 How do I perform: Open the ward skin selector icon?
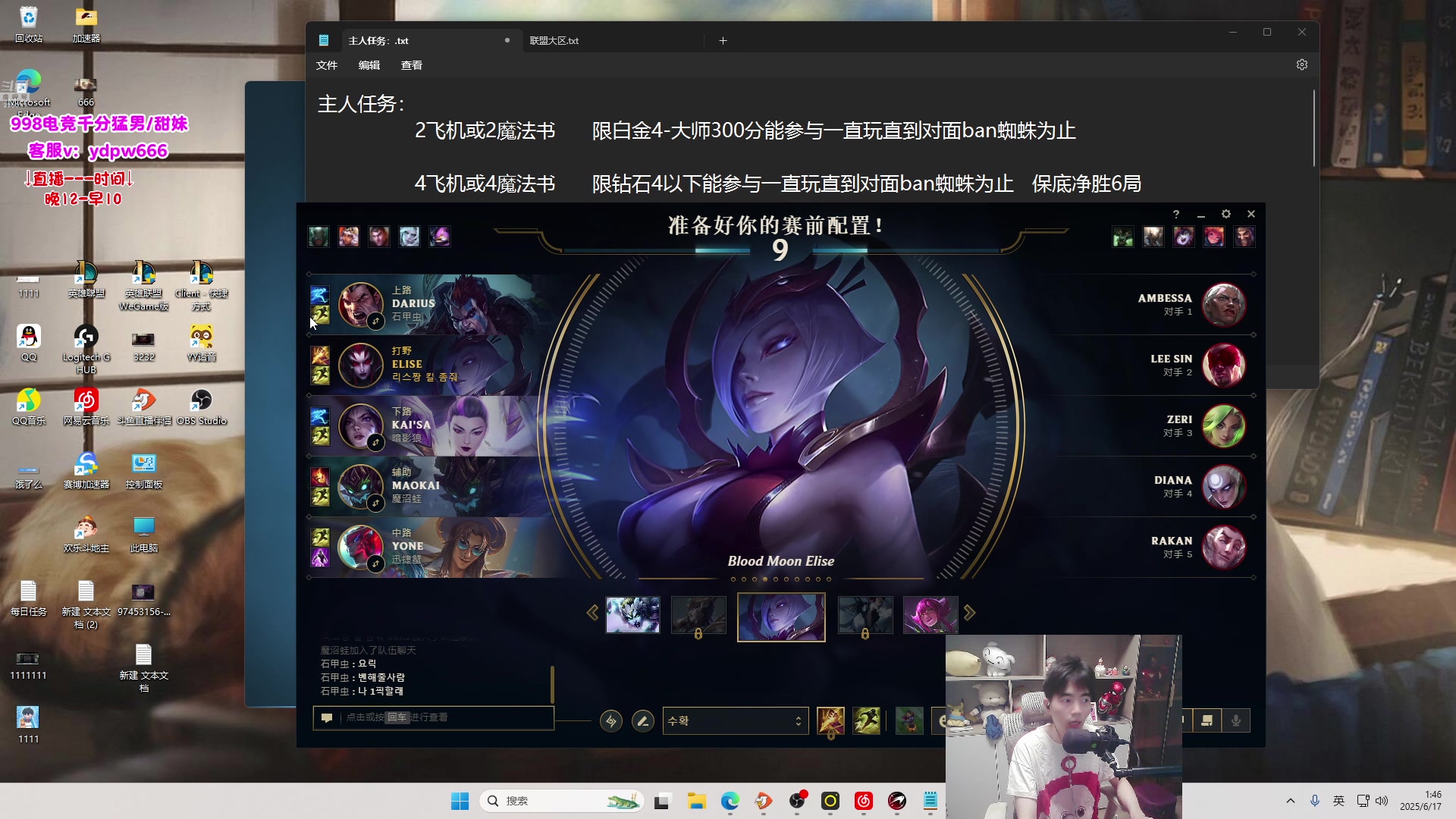(x=909, y=720)
